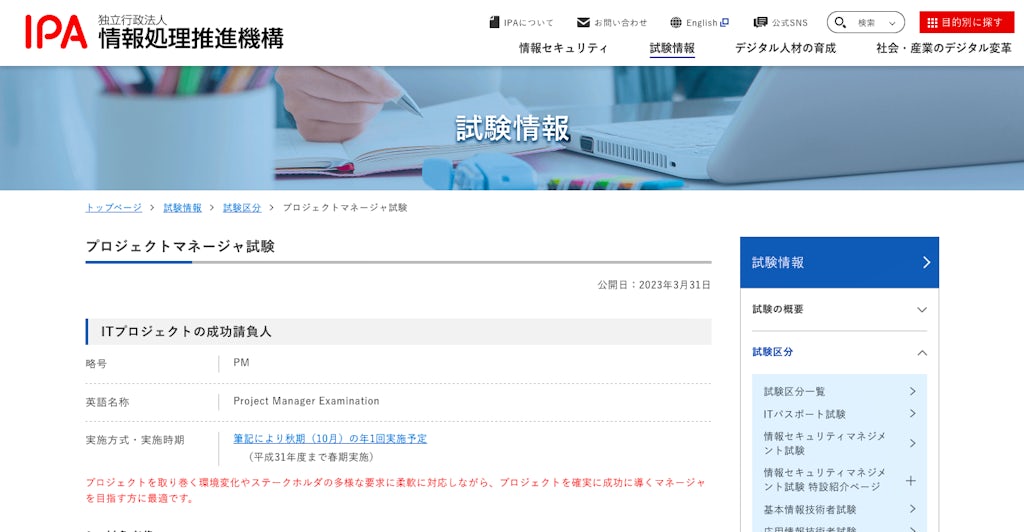Viewport: 1024px width, 532px height.
Task: Click the arrow next to 試験区分一覧
Action: pyautogui.click(x=912, y=392)
